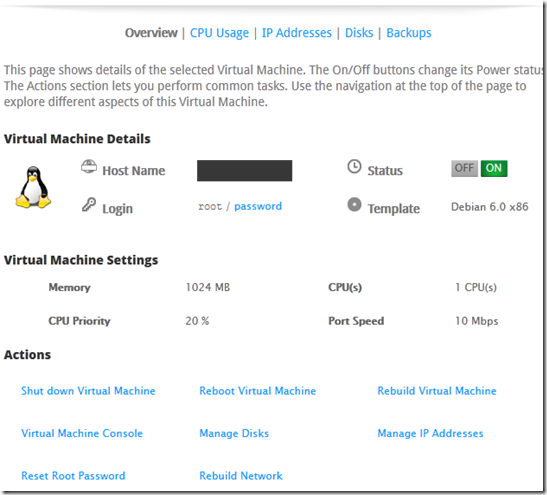Open the CPU Usage tab

coord(219,33)
